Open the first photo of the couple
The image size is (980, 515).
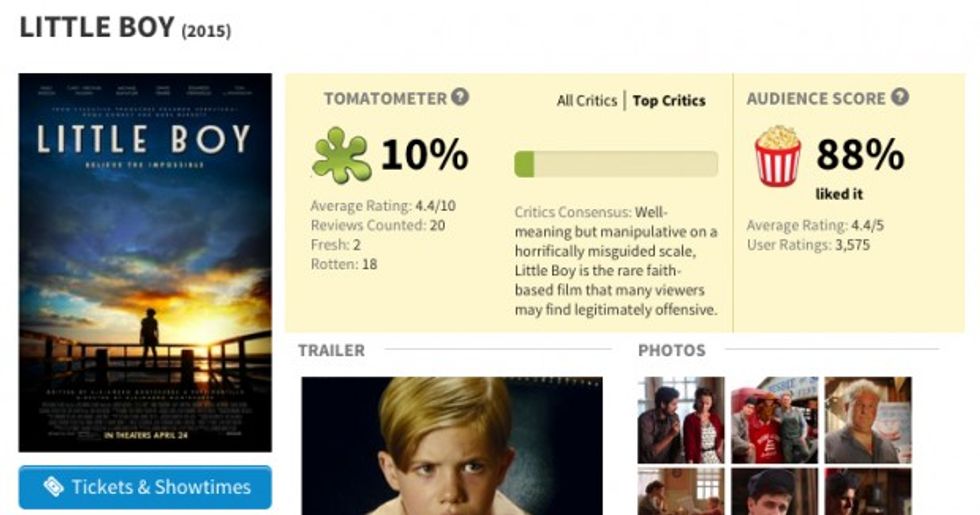[x=680, y=420]
